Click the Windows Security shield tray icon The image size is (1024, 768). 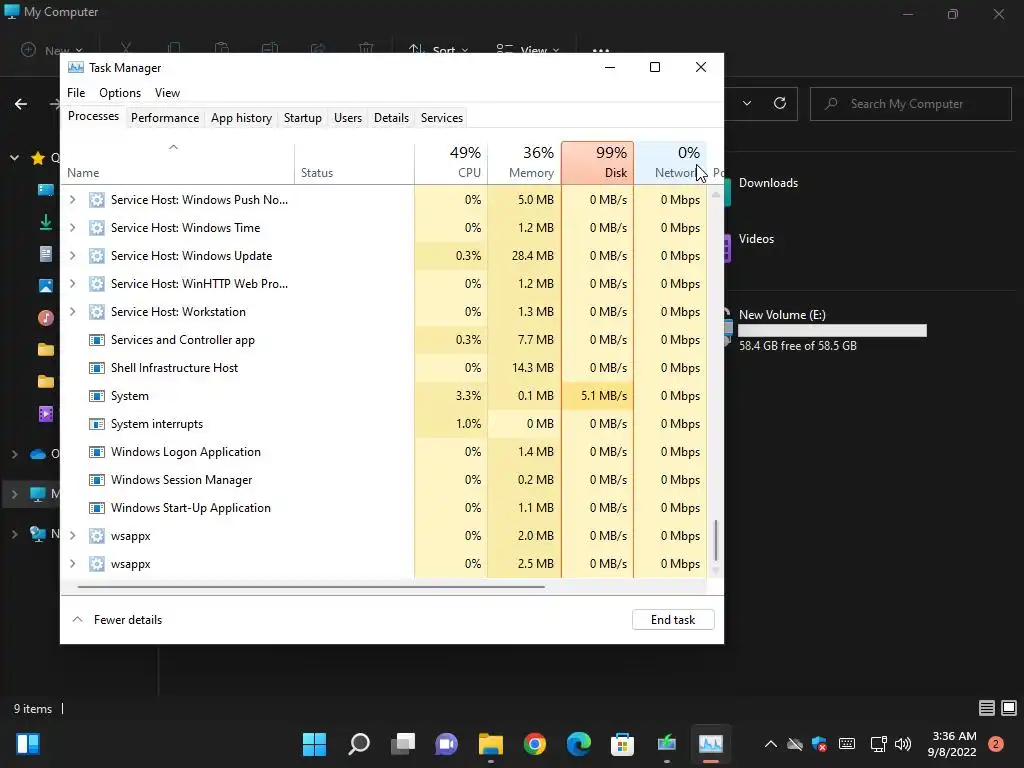pos(820,744)
